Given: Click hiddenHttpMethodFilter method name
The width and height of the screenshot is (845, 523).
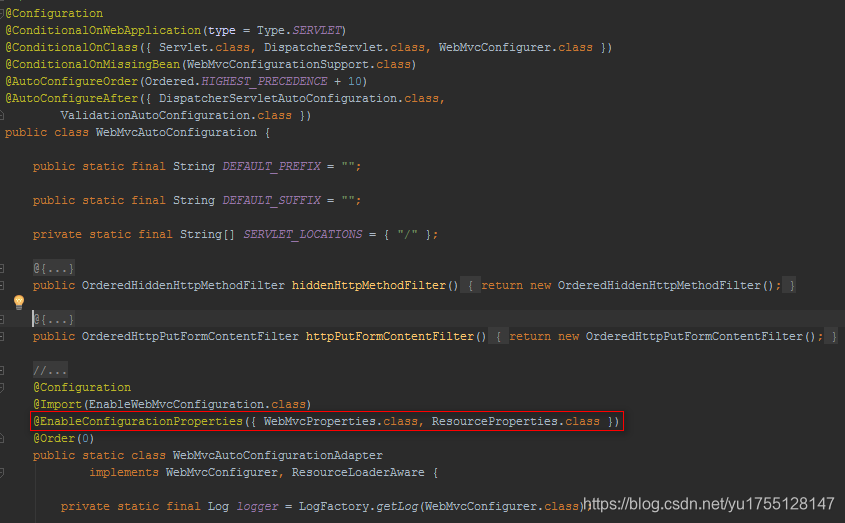Looking at the screenshot, I should [x=369, y=285].
